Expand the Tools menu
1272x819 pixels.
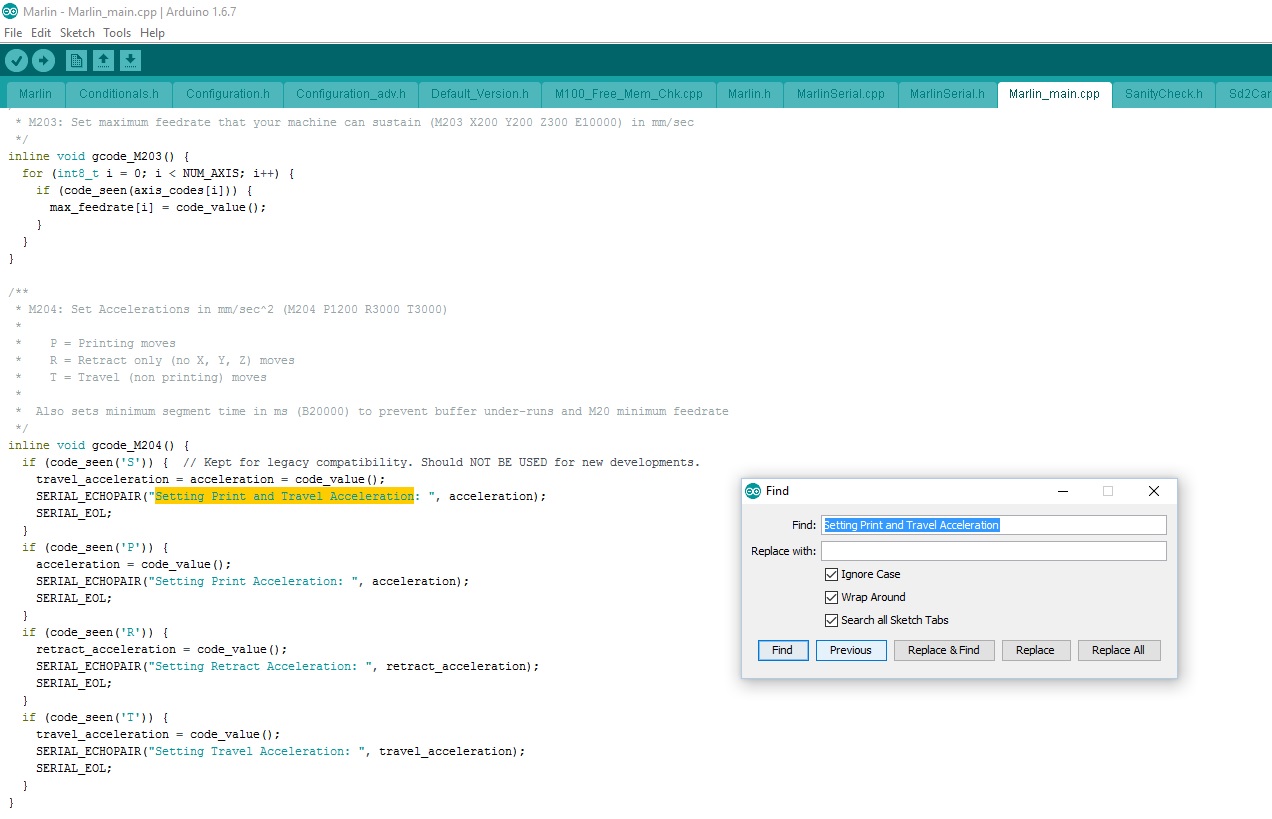(117, 33)
